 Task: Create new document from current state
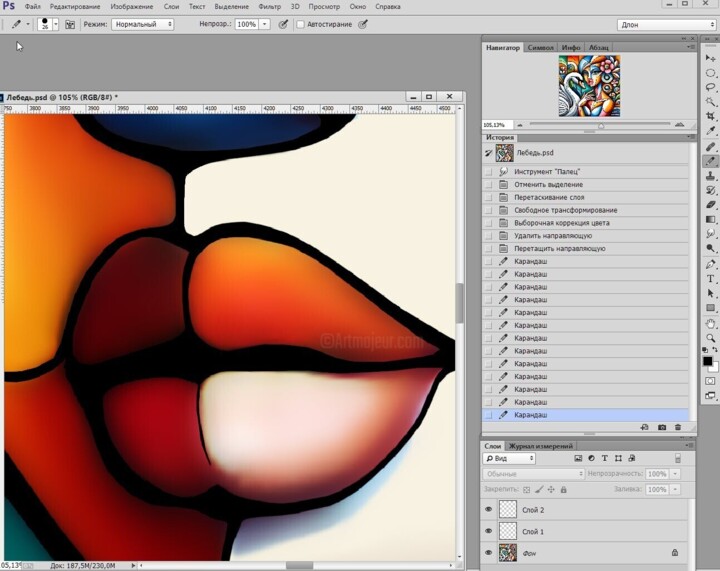tap(645, 427)
